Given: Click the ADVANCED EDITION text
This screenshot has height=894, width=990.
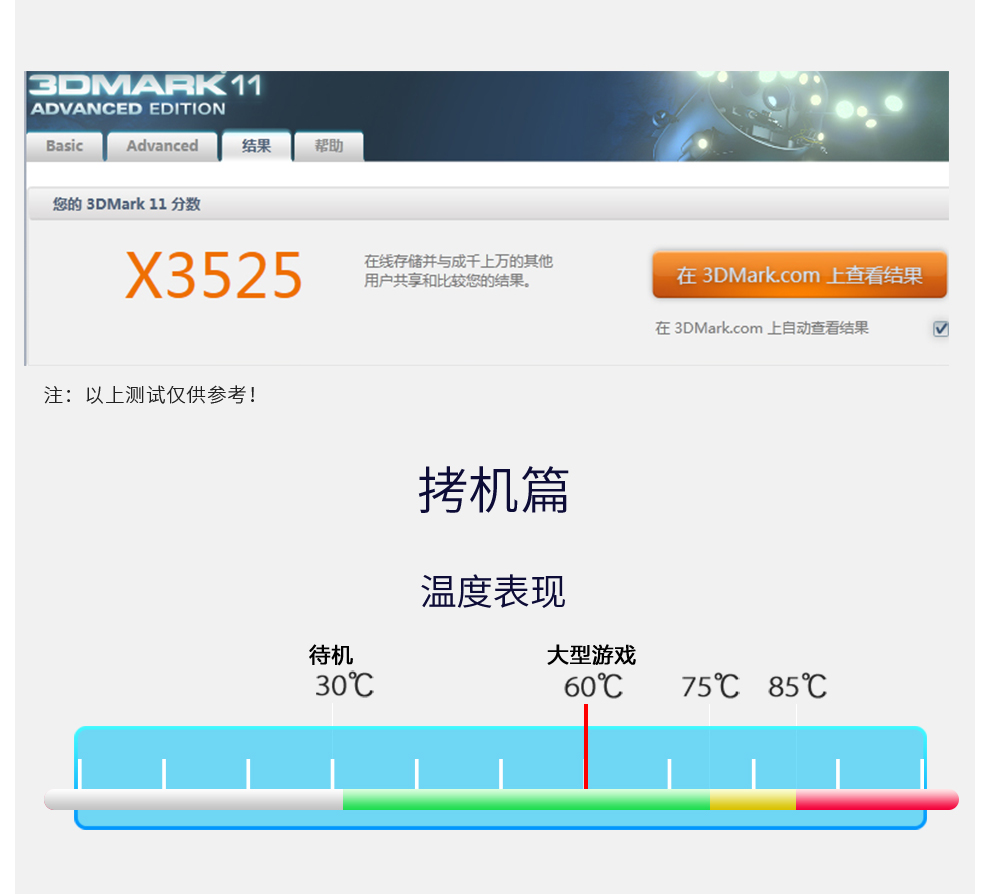Looking at the screenshot, I should 128,109.
